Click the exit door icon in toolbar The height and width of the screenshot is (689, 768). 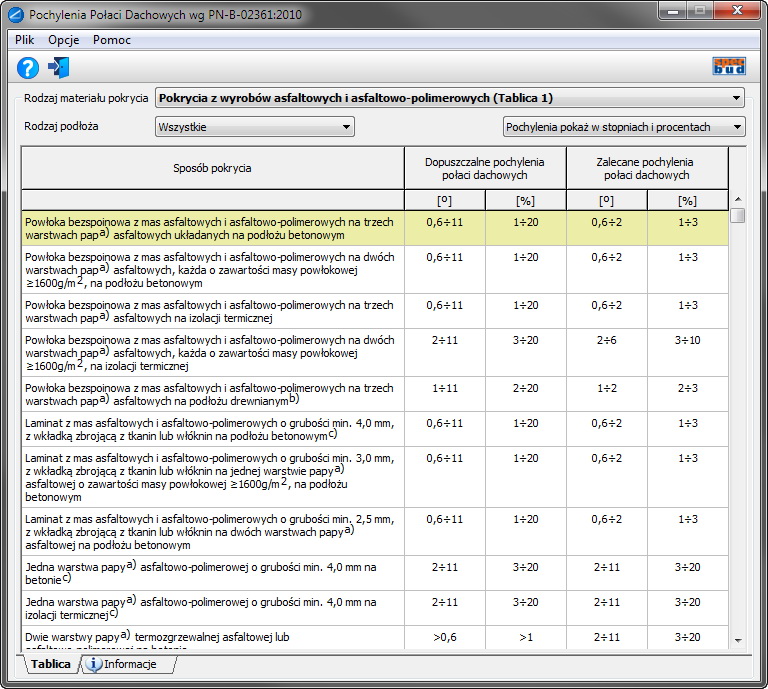[x=59, y=68]
